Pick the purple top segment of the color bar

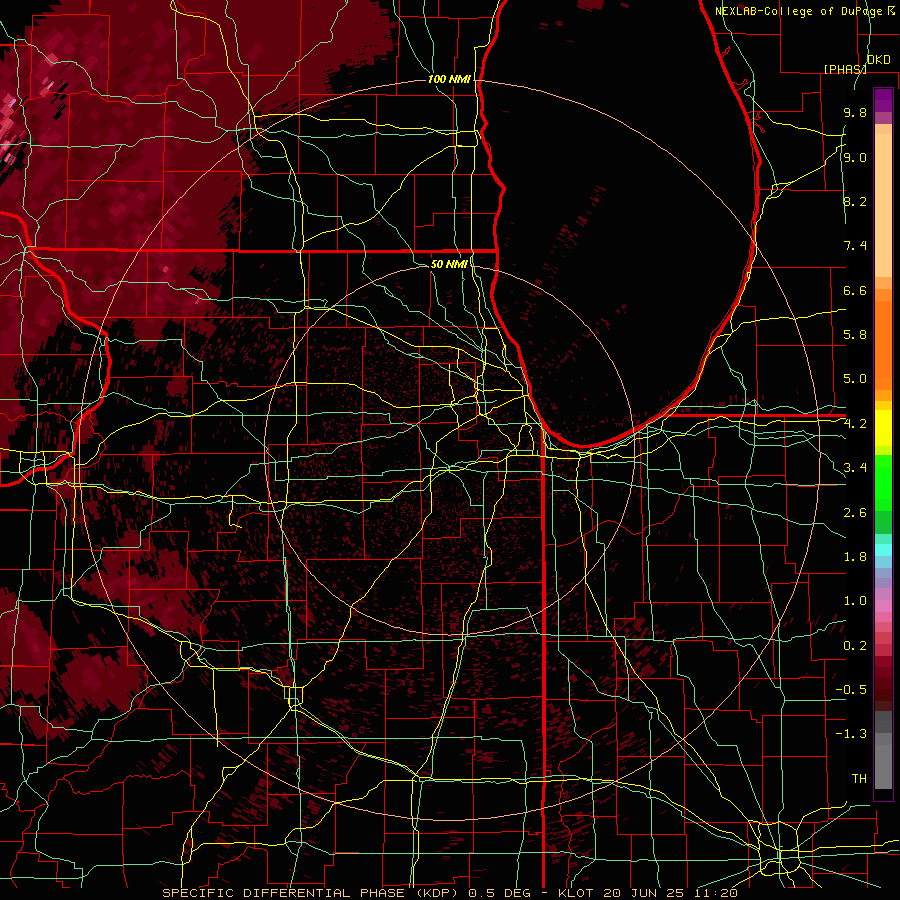(883, 100)
